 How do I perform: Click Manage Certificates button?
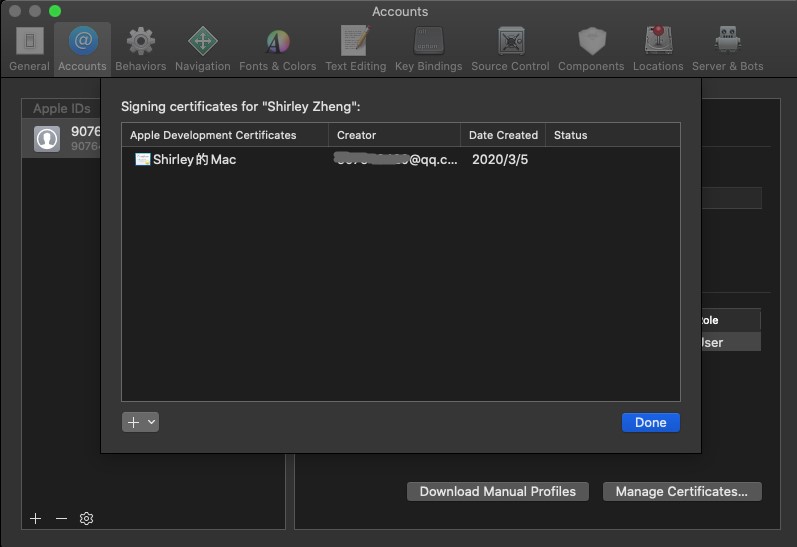coord(682,492)
